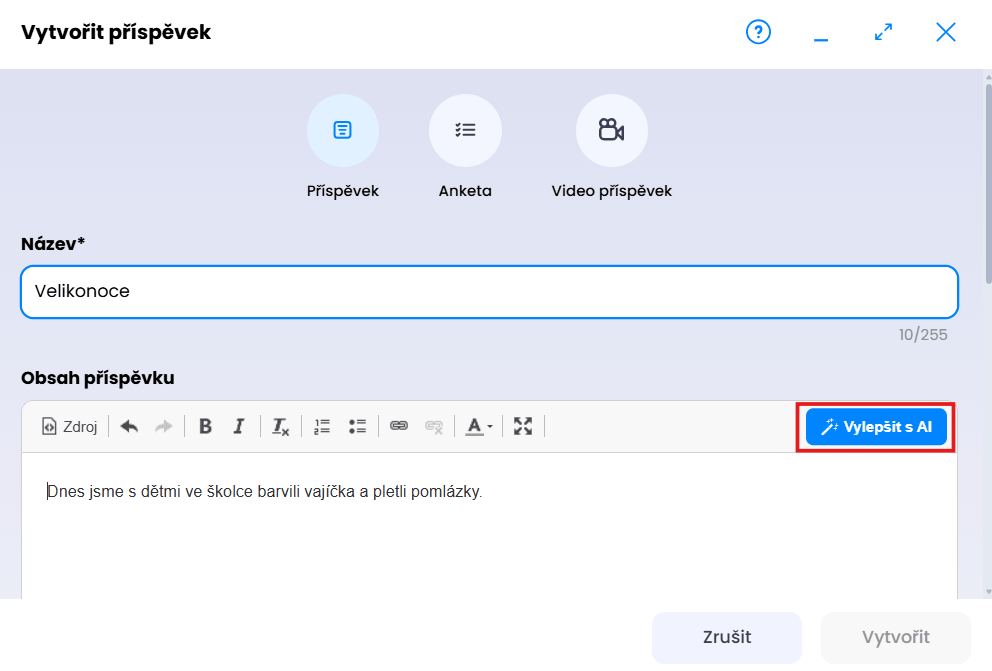Image resolution: width=992 pixels, height=671 pixels.
Task: Focus the Název field containing Velikonoce
Action: [x=489, y=292]
